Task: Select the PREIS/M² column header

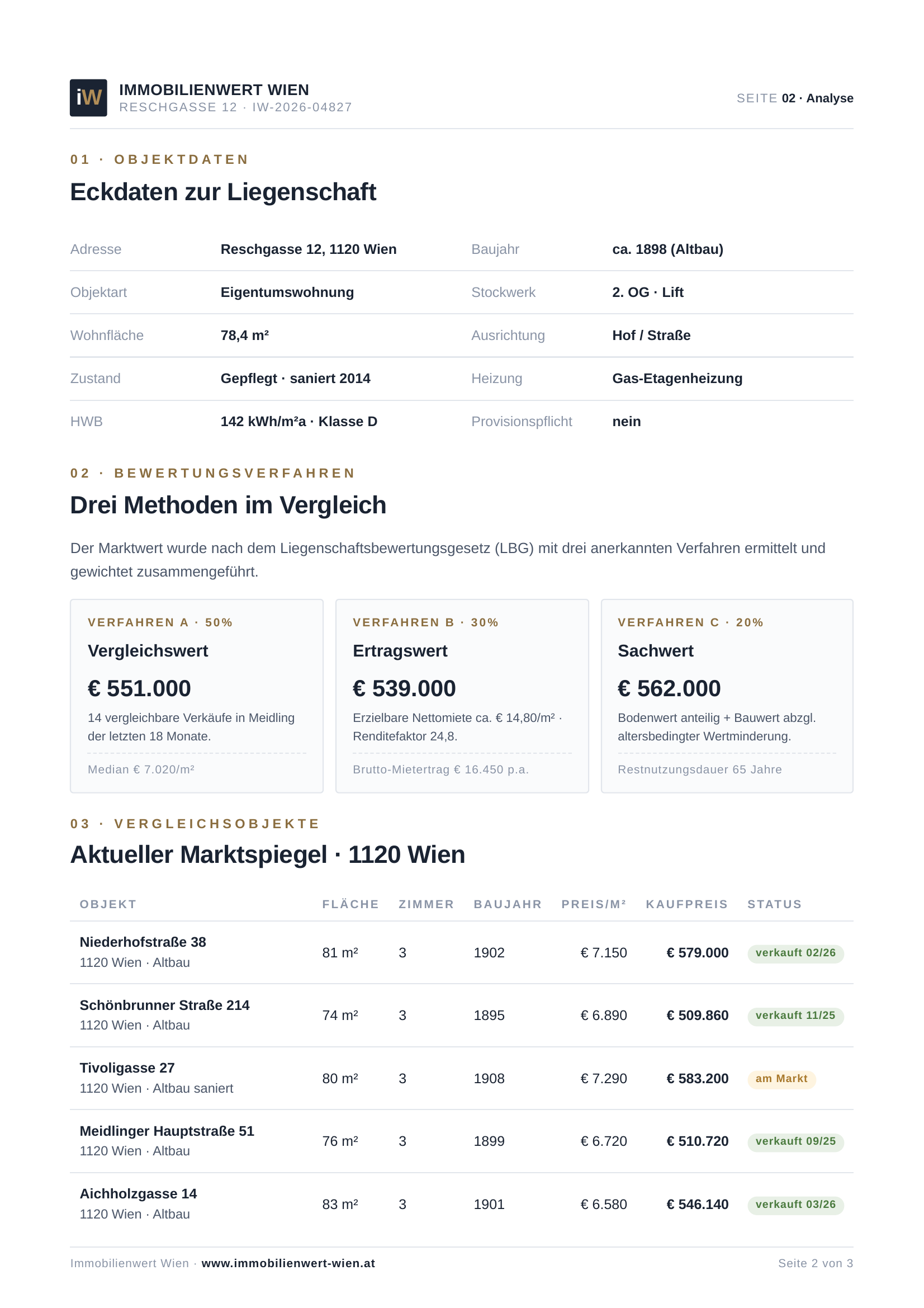Action: (594, 905)
